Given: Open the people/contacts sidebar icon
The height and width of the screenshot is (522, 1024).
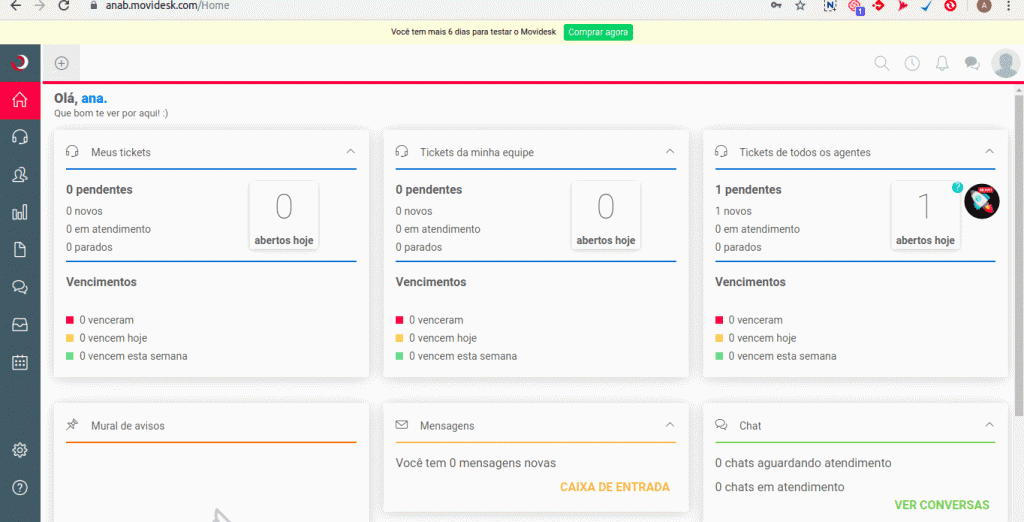Looking at the screenshot, I should pos(20,175).
